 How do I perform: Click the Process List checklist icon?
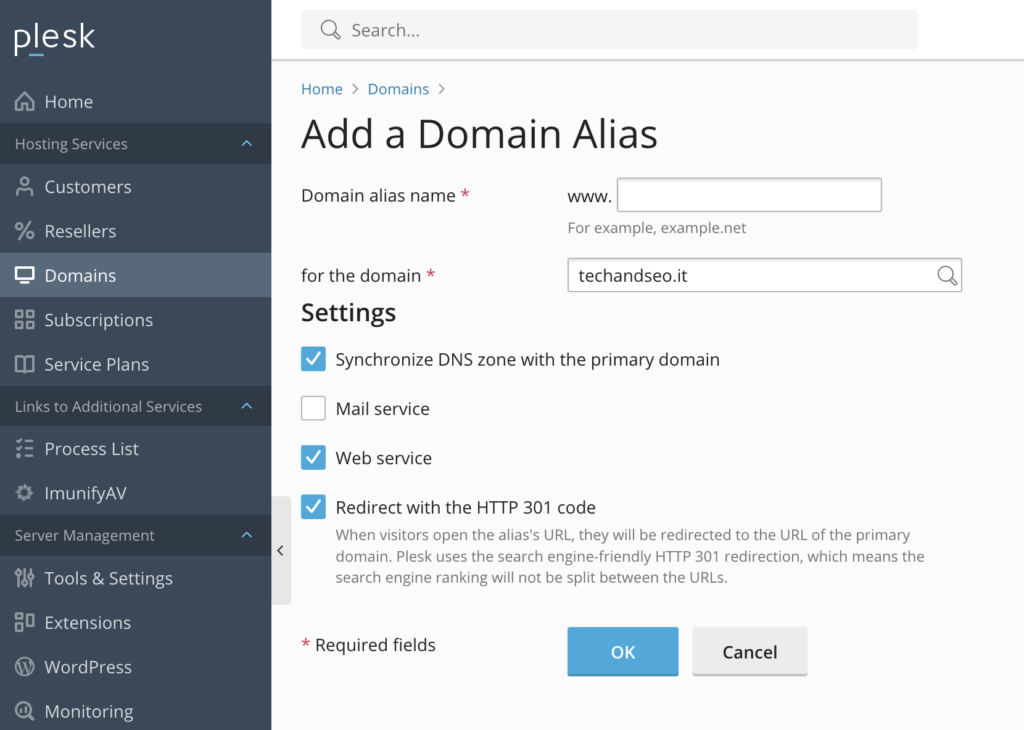[25, 449]
